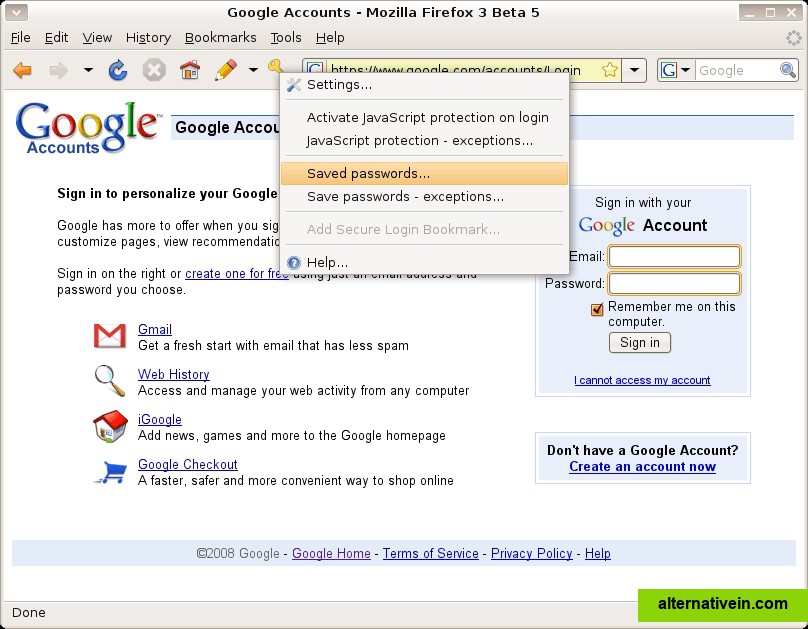Open the back/forward history dropdown arrow
This screenshot has height=629, width=808.
tap(88, 70)
